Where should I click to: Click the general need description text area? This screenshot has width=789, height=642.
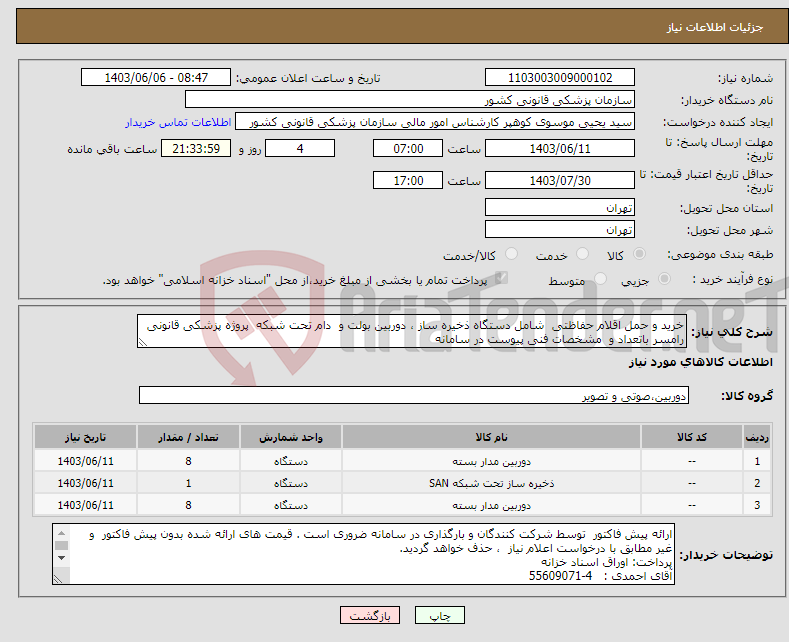(412, 332)
